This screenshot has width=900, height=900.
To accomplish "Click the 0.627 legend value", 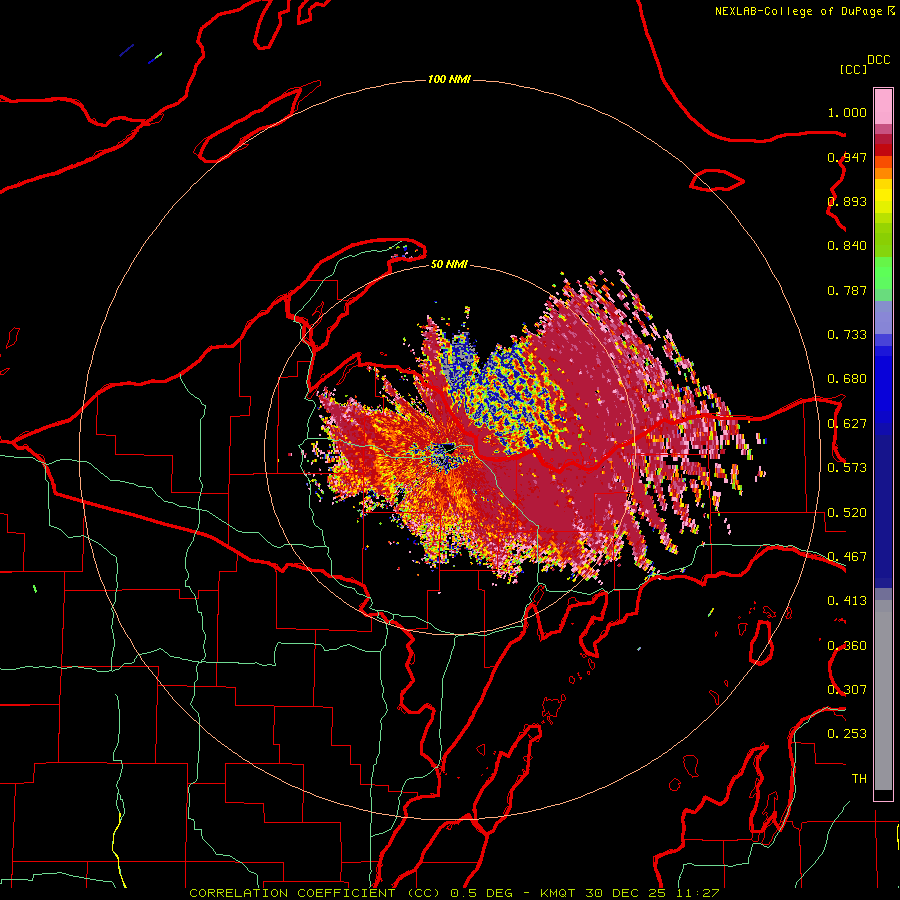I will coord(847,424).
